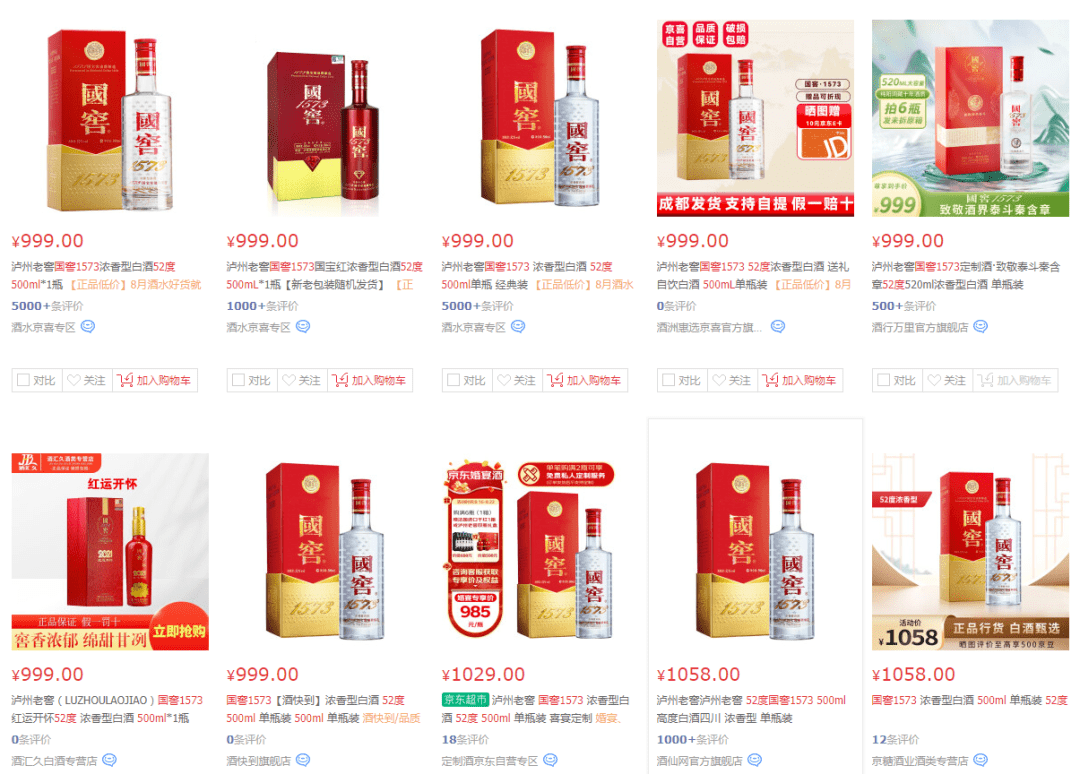Image resolution: width=1080 pixels, height=774 pixels.
Task: Open chat icon beside 酒行万里官方旗舰店
Action: pos(981,326)
